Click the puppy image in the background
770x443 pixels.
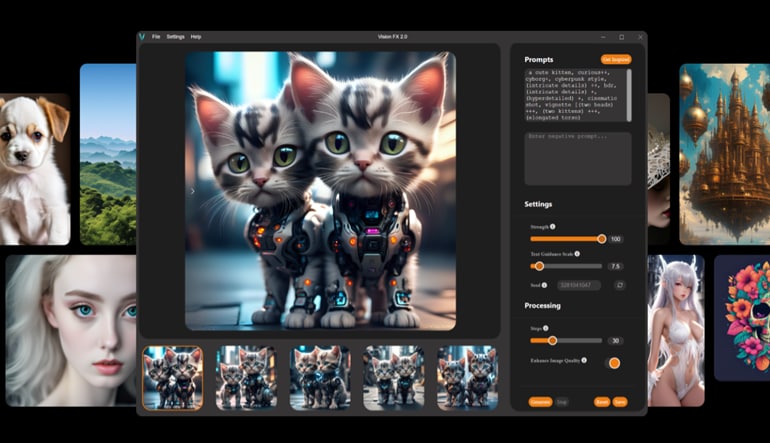click(x=35, y=169)
